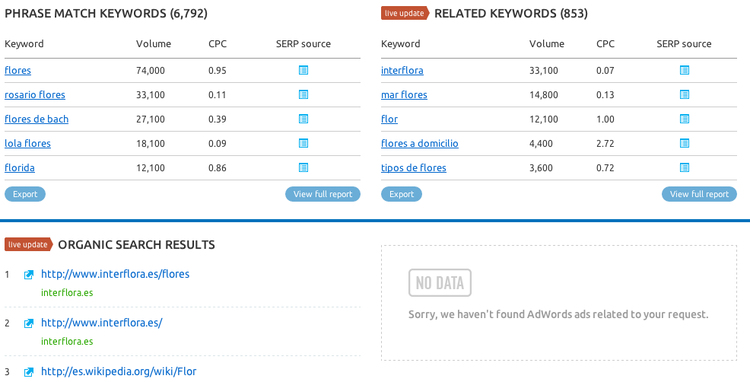The image size is (750, 382).
Task: Select the lola flores keyword link
Action: [x=28, y=143]
